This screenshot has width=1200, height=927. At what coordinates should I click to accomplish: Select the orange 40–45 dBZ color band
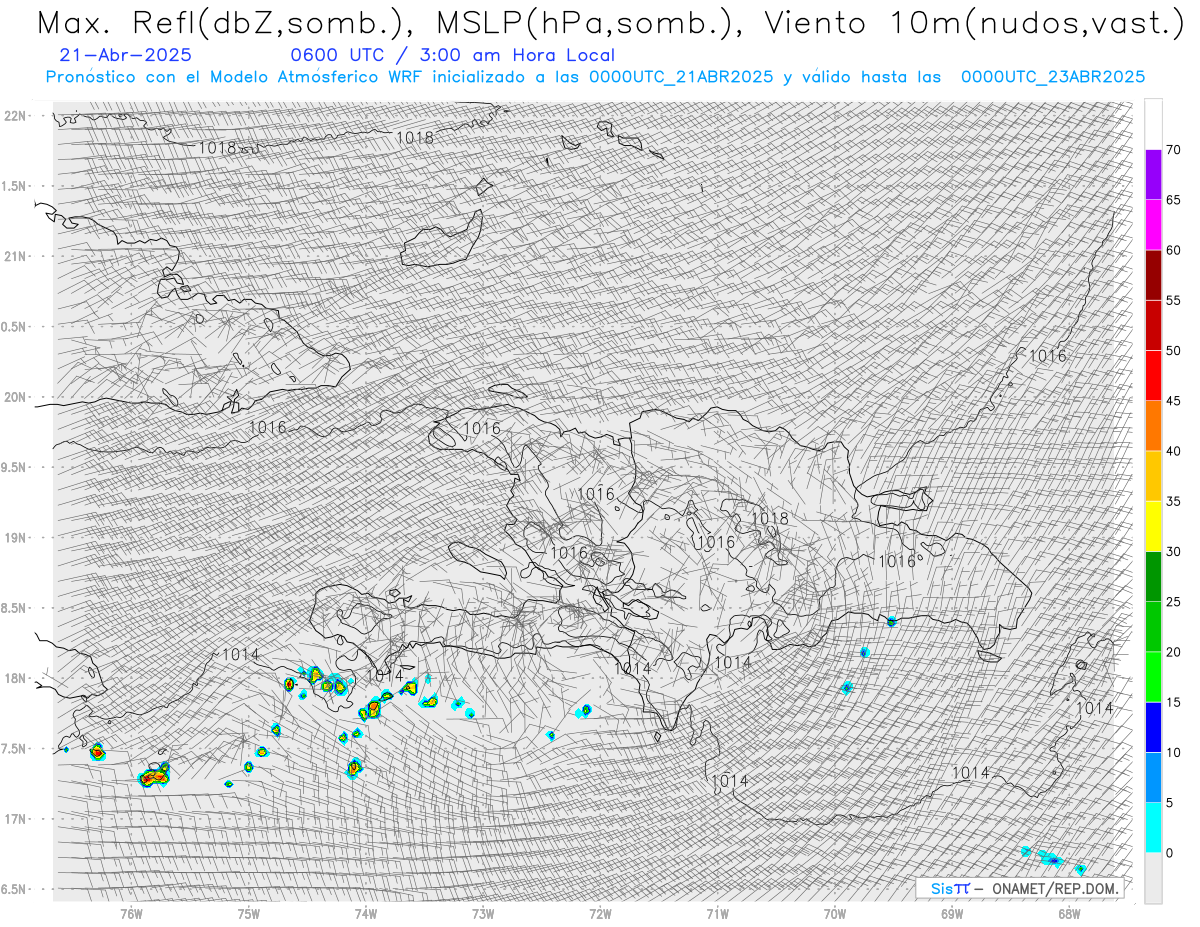[1153, 426]
